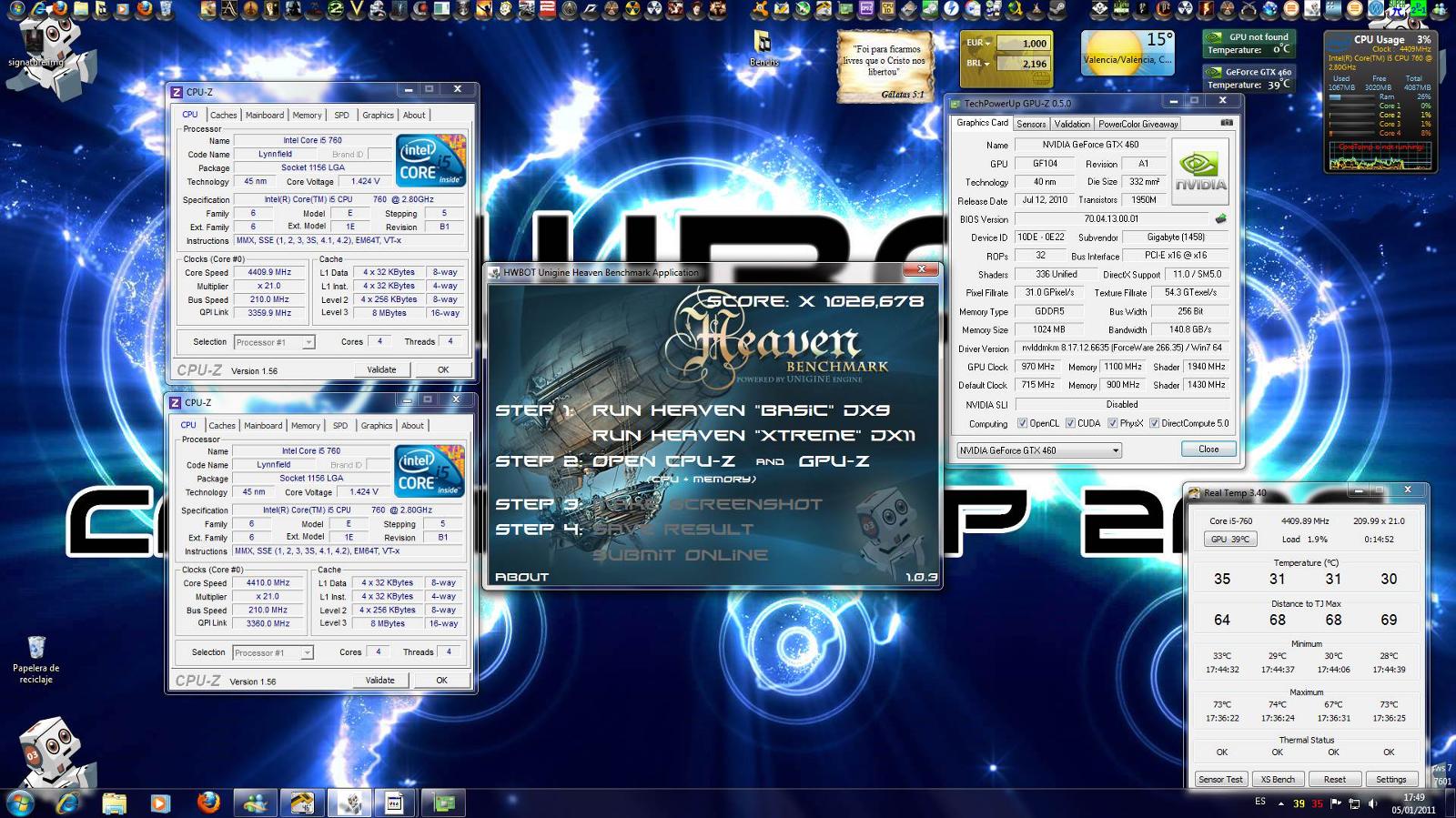Open the EUR currency dropdown in gadget

[979, 43]
